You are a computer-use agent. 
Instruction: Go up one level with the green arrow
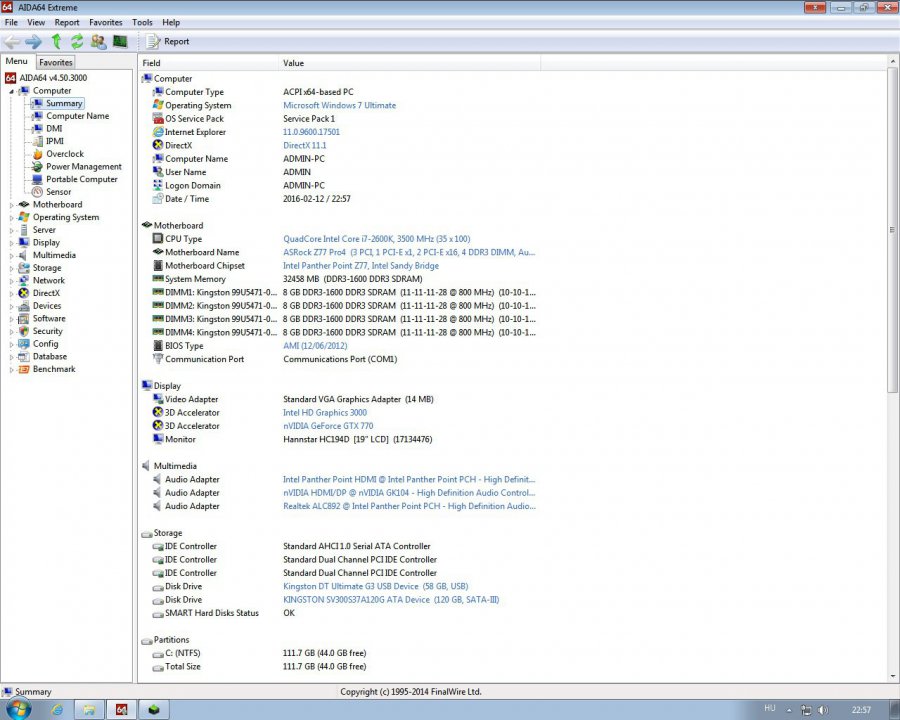click(x=56, y=41)
